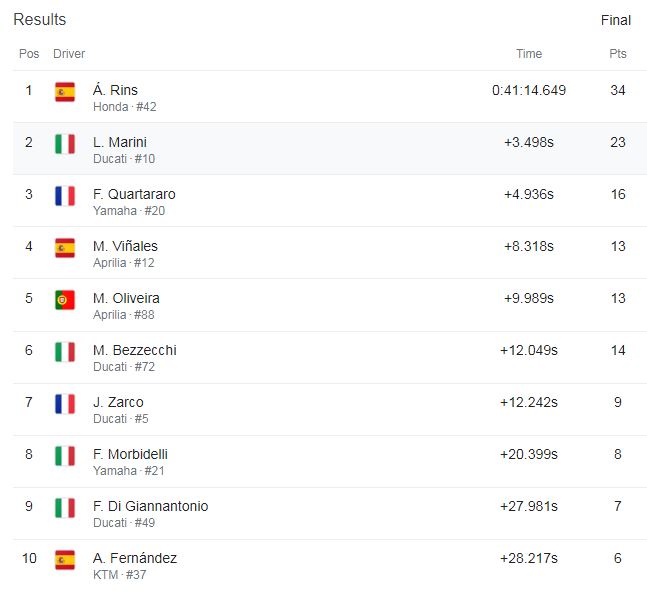This screenshot has width=647, height=591.
Task: Click the Final status label
Action: coord(616,20)
